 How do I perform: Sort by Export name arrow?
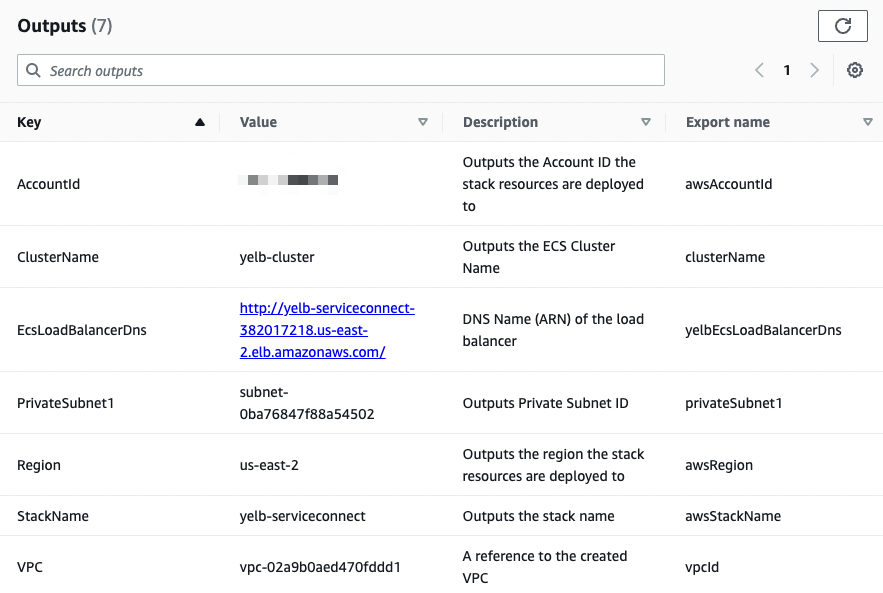pyautogui.click(x=868, y=122)
